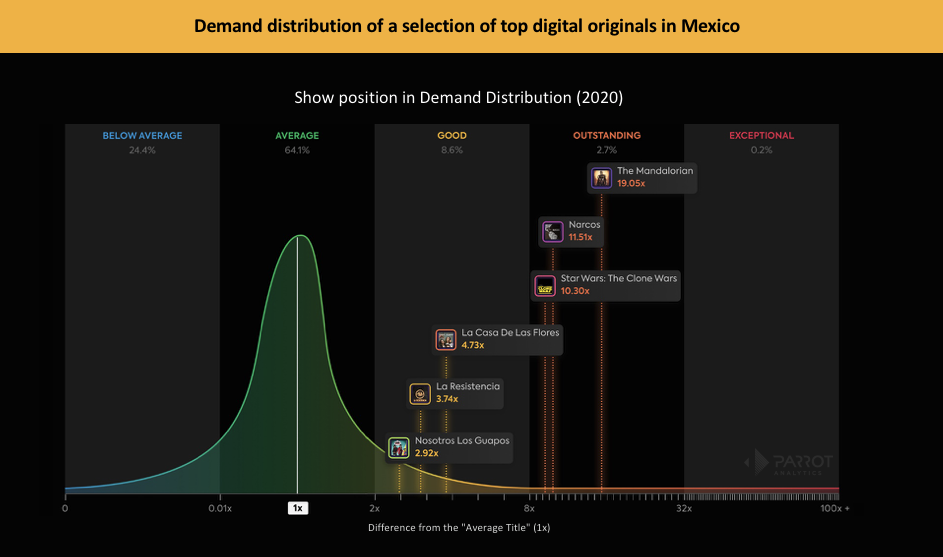Click the 0.2% percentage value
This screenshot has height=557, width=943.
click(x=761, y=150)
